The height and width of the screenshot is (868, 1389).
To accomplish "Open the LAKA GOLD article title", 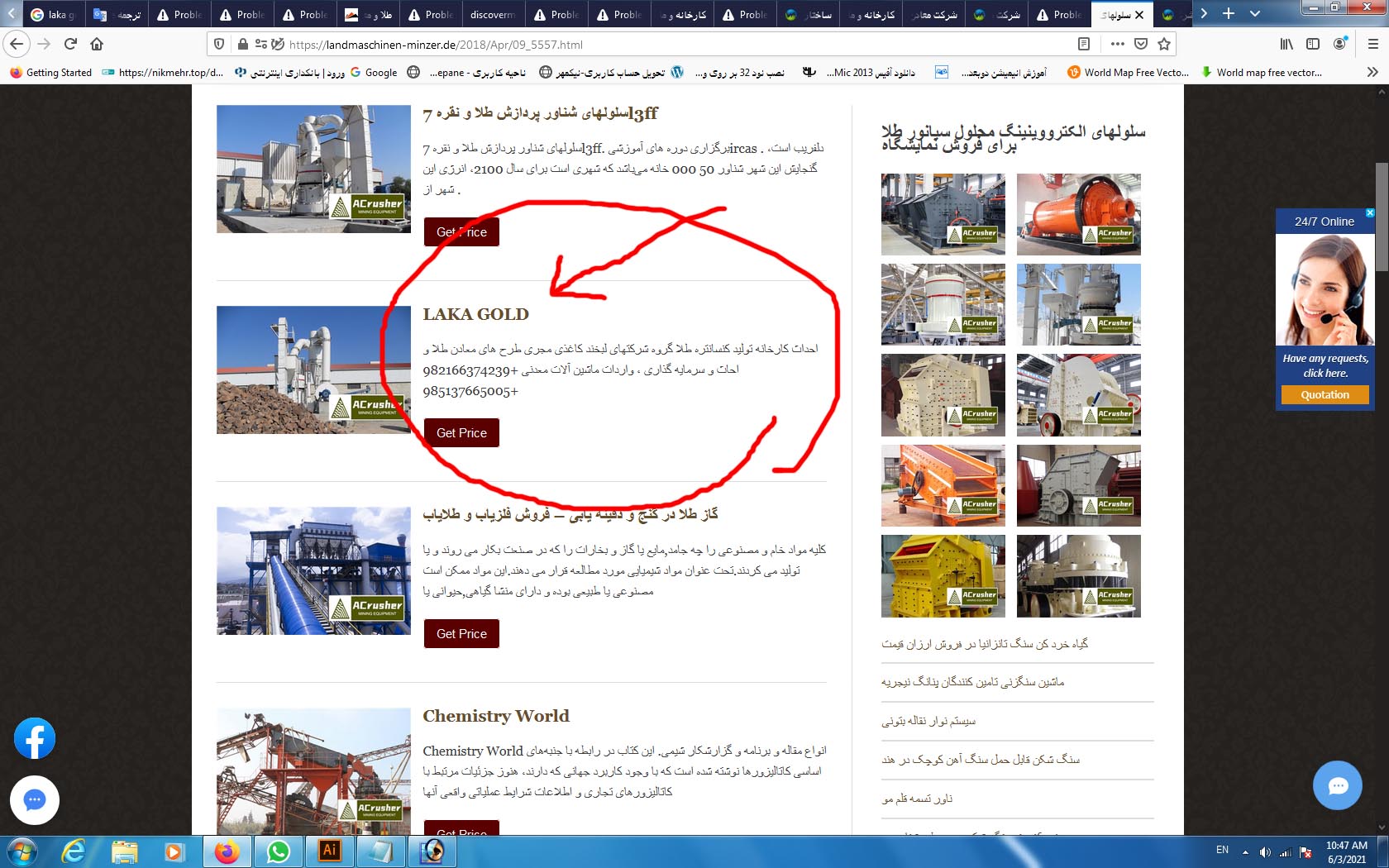I will click(475, 314).
